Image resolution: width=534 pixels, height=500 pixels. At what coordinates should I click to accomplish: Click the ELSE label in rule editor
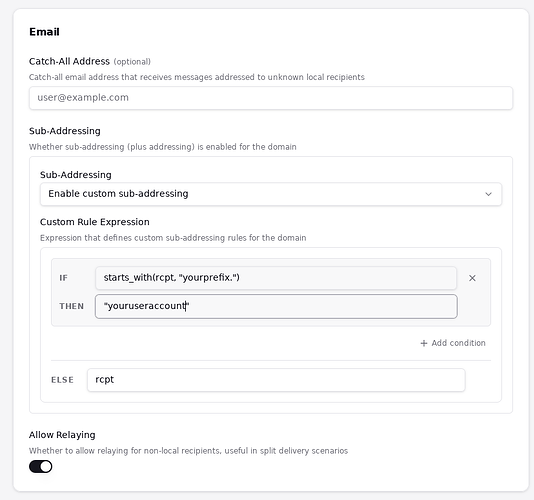click(x=62, y=380)
